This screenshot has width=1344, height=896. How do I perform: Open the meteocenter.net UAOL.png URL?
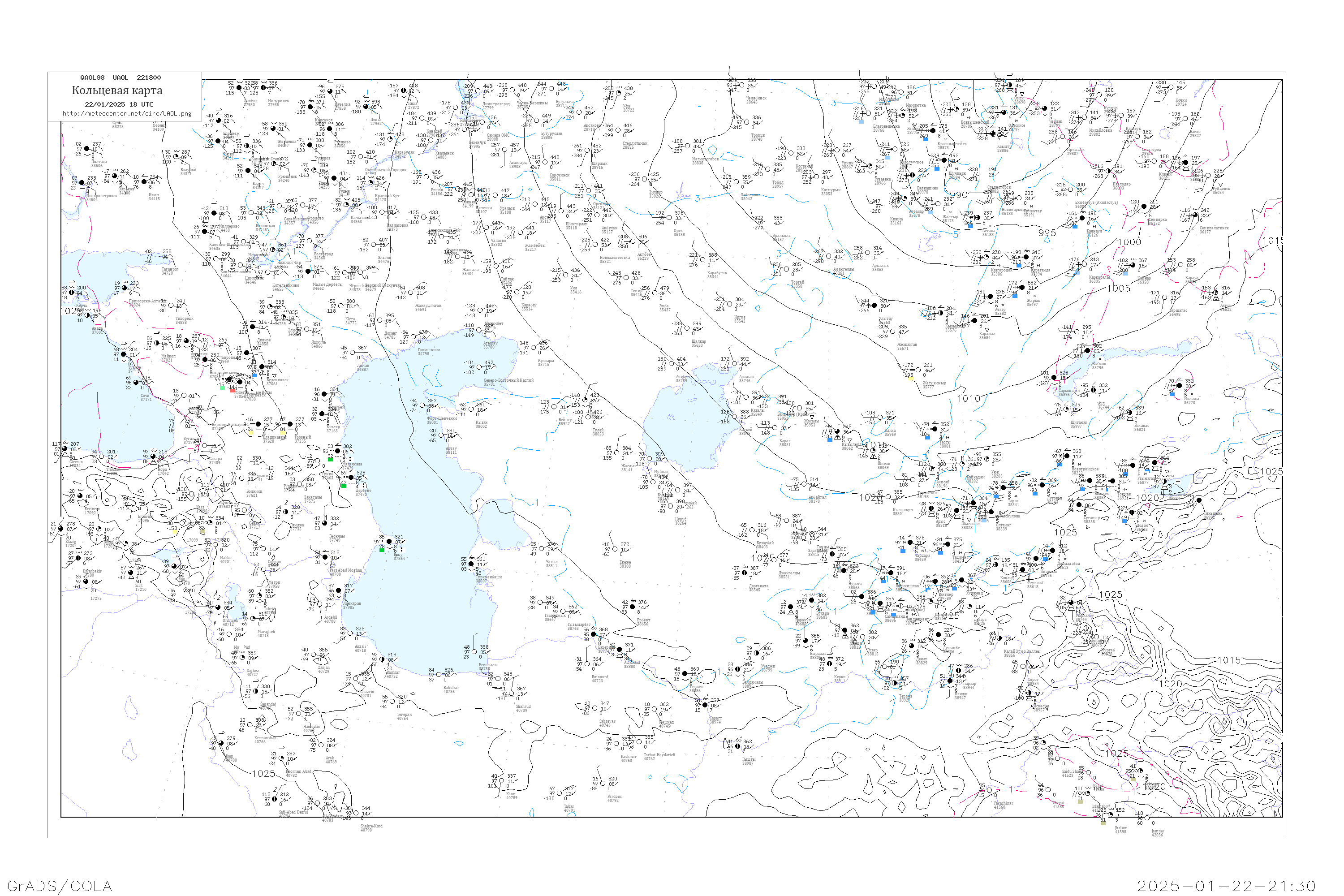click(x=127, y=114)
